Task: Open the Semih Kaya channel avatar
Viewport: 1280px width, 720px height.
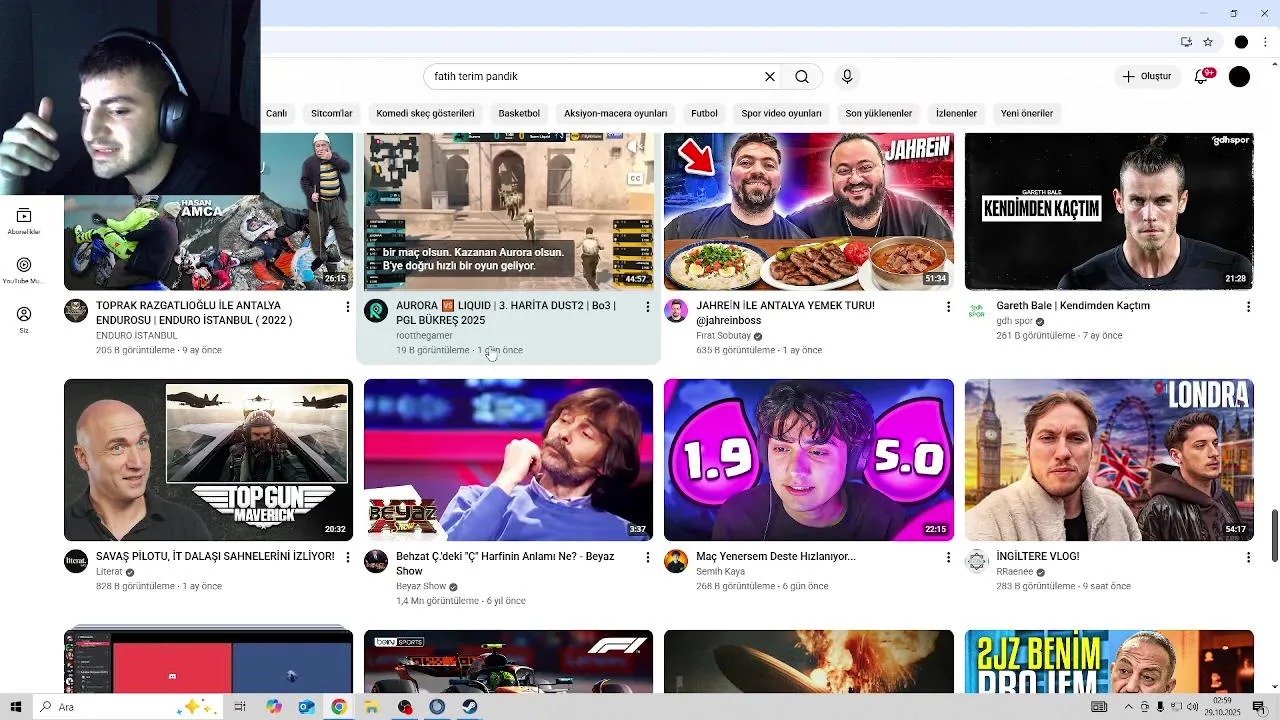Action: click(676, 561)
